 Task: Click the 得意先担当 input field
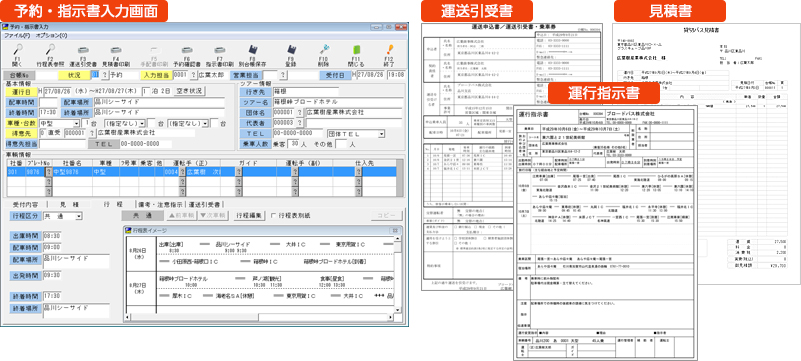(62, 144)
